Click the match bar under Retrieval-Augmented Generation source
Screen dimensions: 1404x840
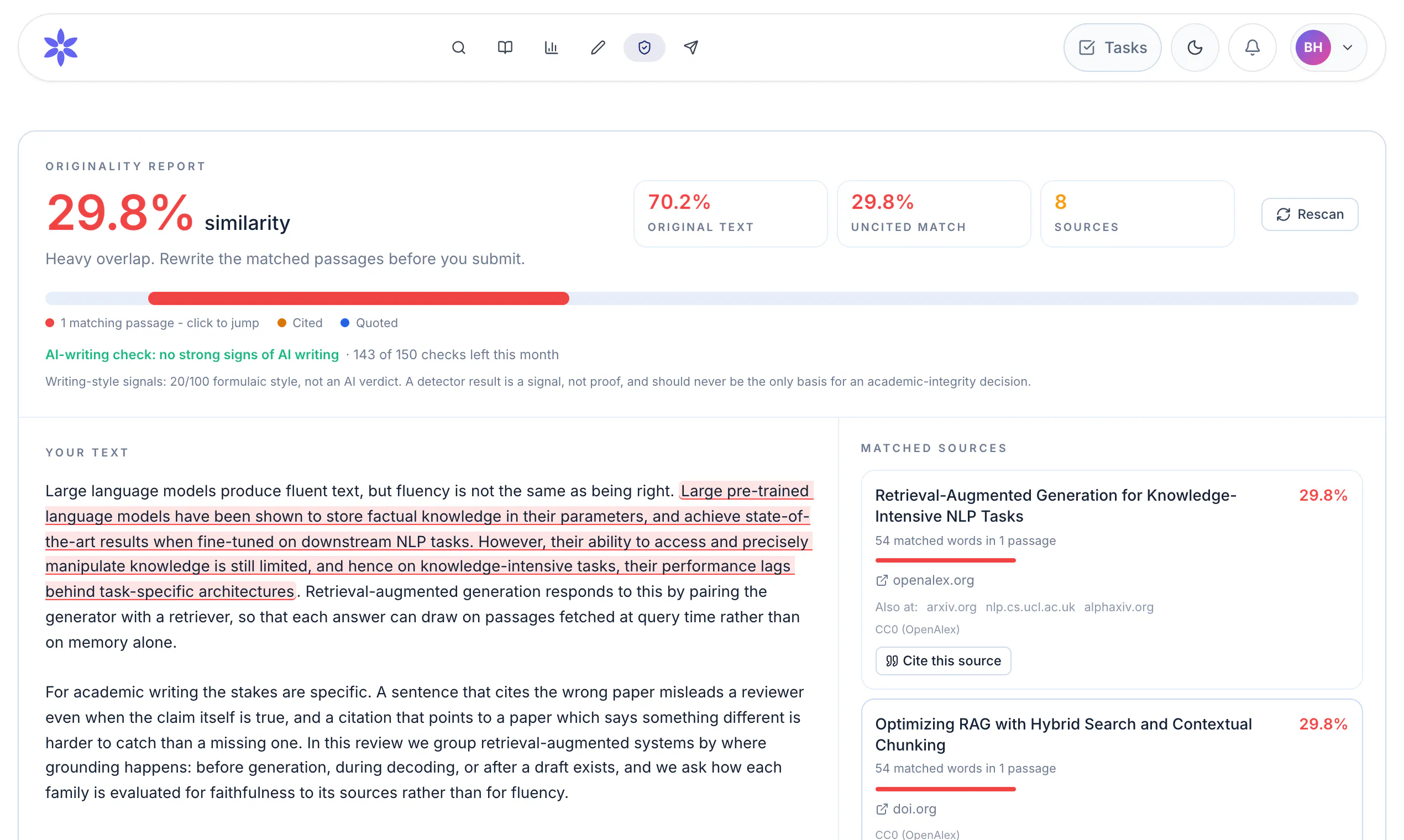945,560
